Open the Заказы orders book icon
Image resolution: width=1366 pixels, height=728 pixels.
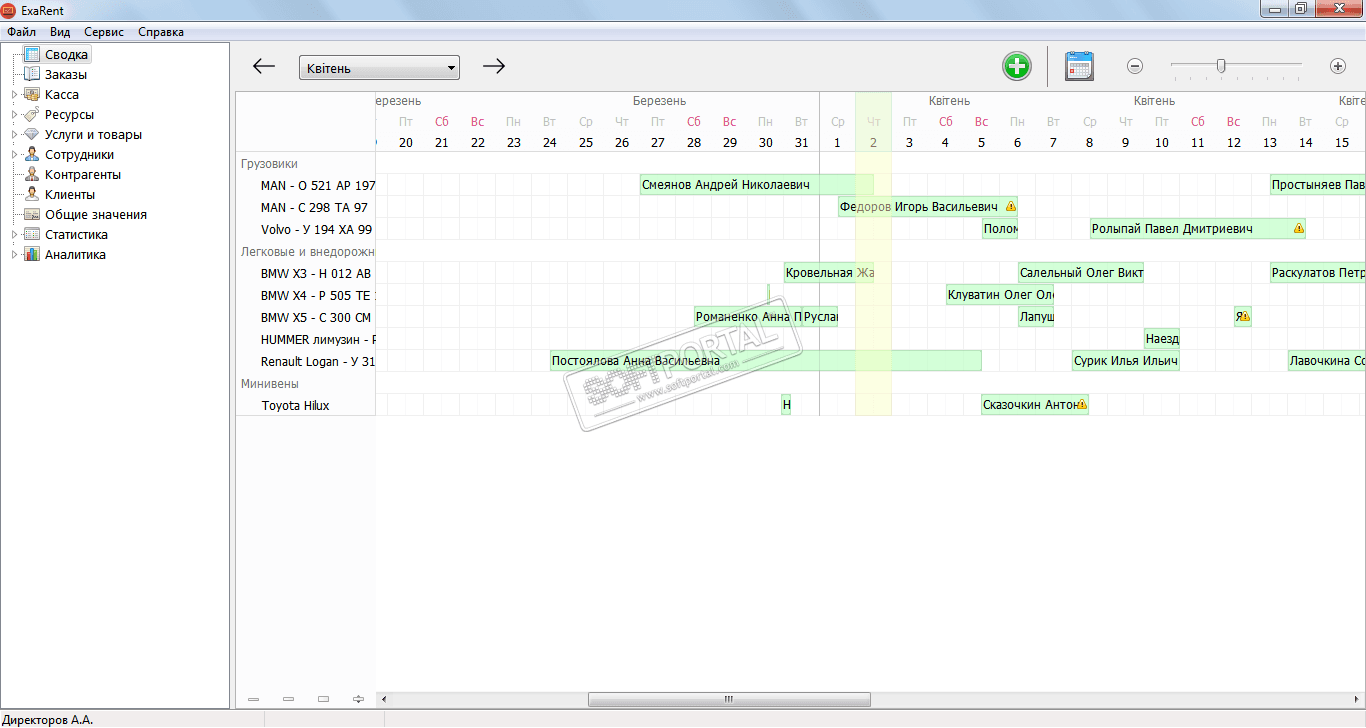click(x=31, y=75)
